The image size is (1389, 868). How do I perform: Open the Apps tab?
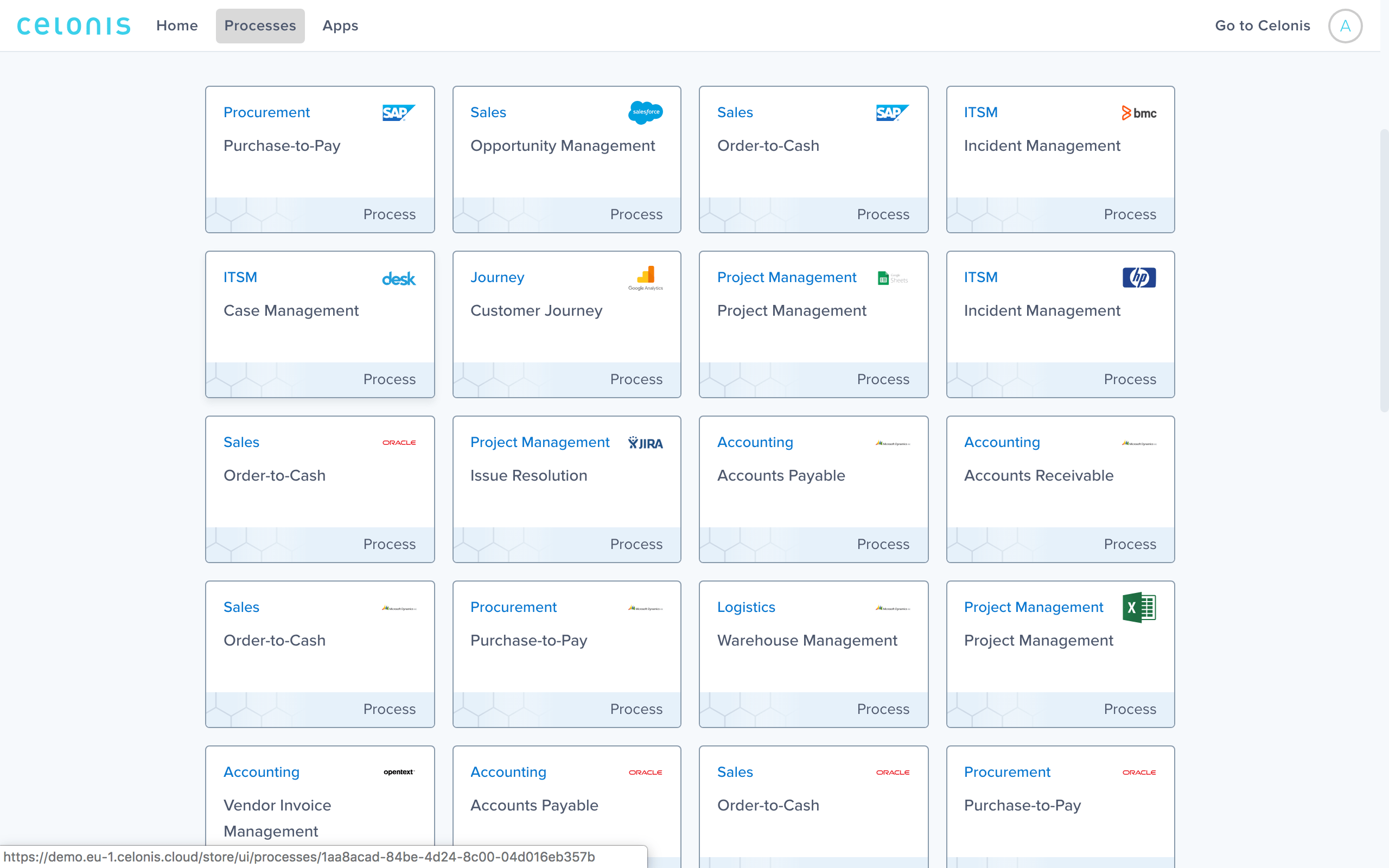coord(340,26)
